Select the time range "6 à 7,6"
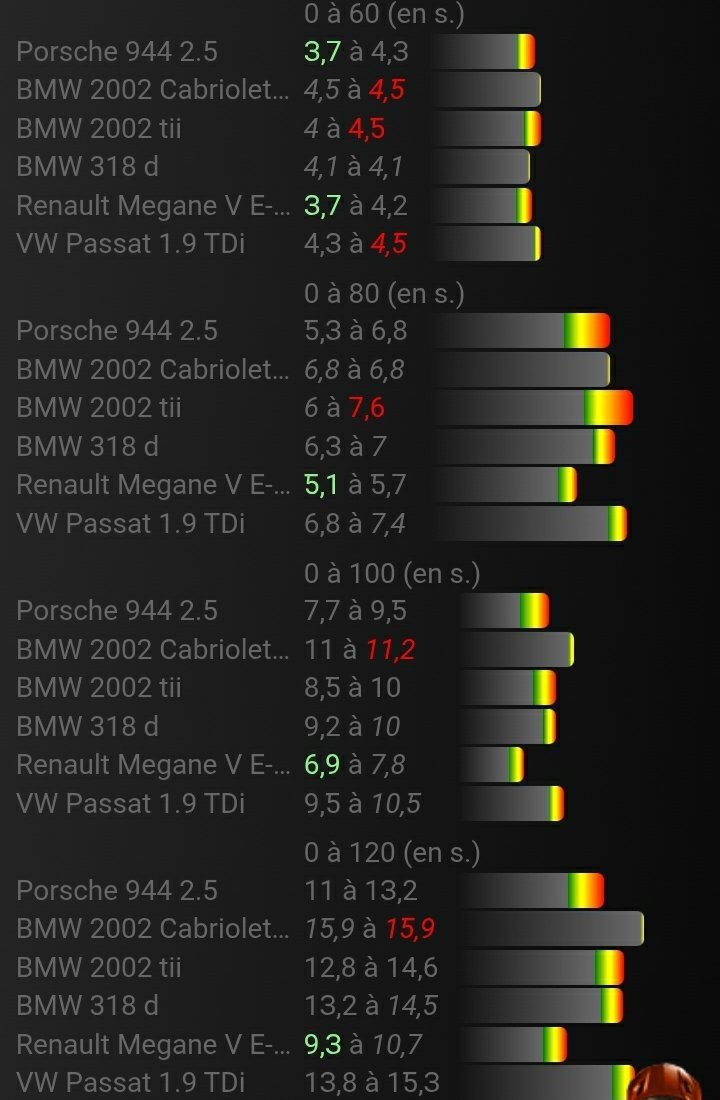Image resolution: width=720 pixels, height=1100 pixels. tap(345, 408)
